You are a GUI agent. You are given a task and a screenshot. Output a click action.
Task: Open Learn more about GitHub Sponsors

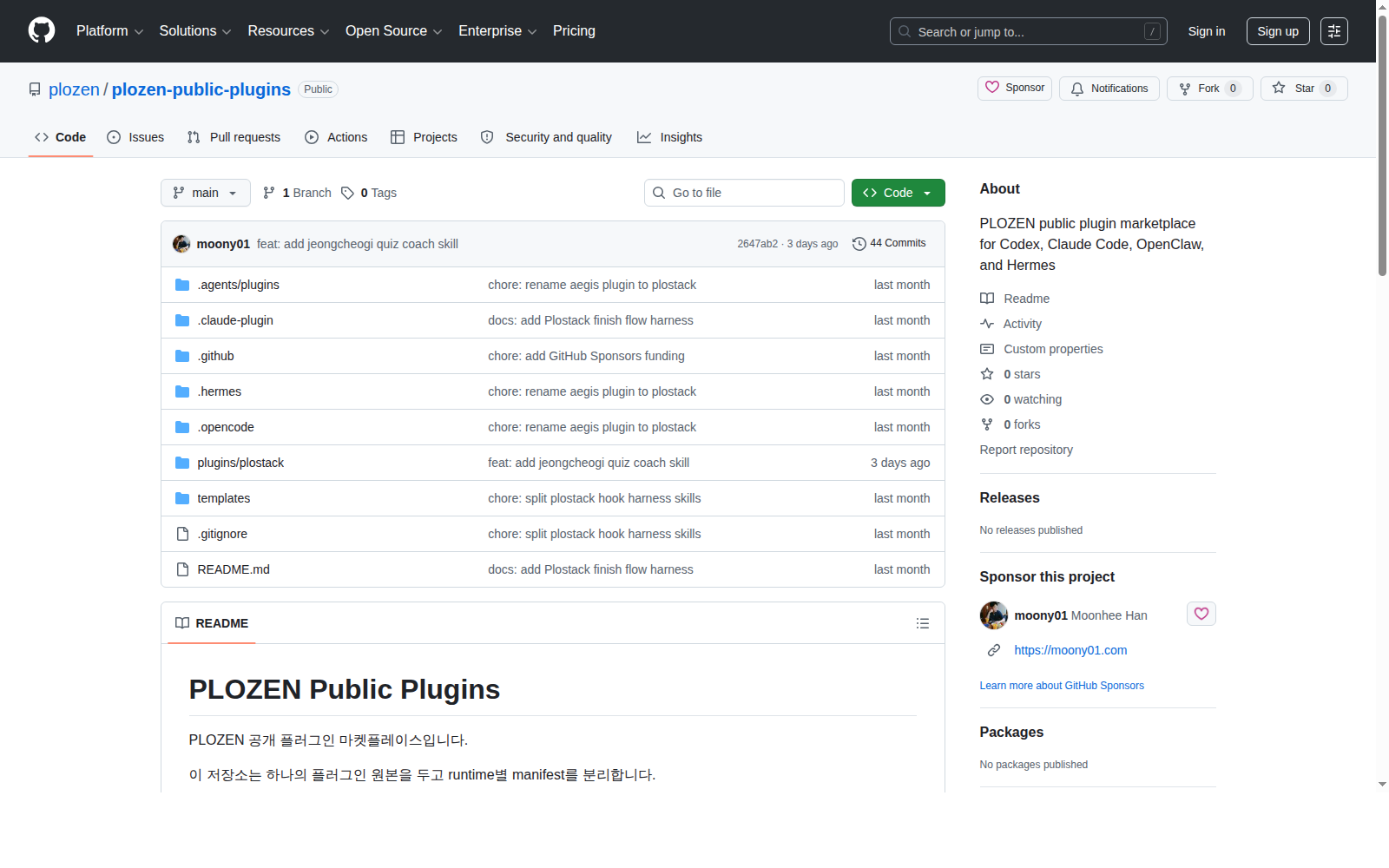click(1062, 686)
